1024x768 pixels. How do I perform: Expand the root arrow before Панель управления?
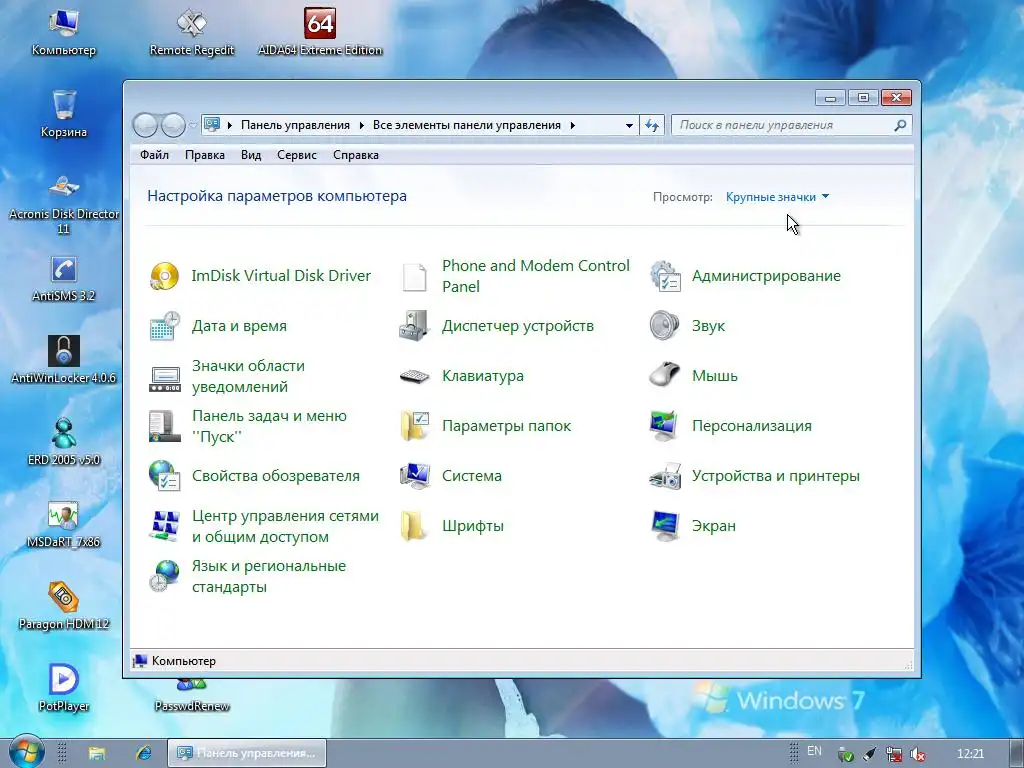(230, 125)
